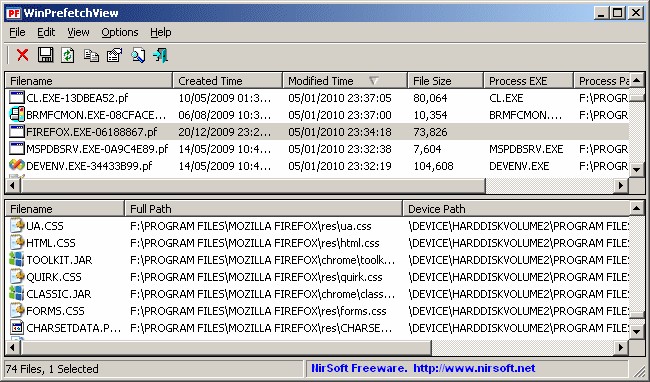Screen dimensions: 650x382
Task: Open the File menu
Action: point(17,32)
